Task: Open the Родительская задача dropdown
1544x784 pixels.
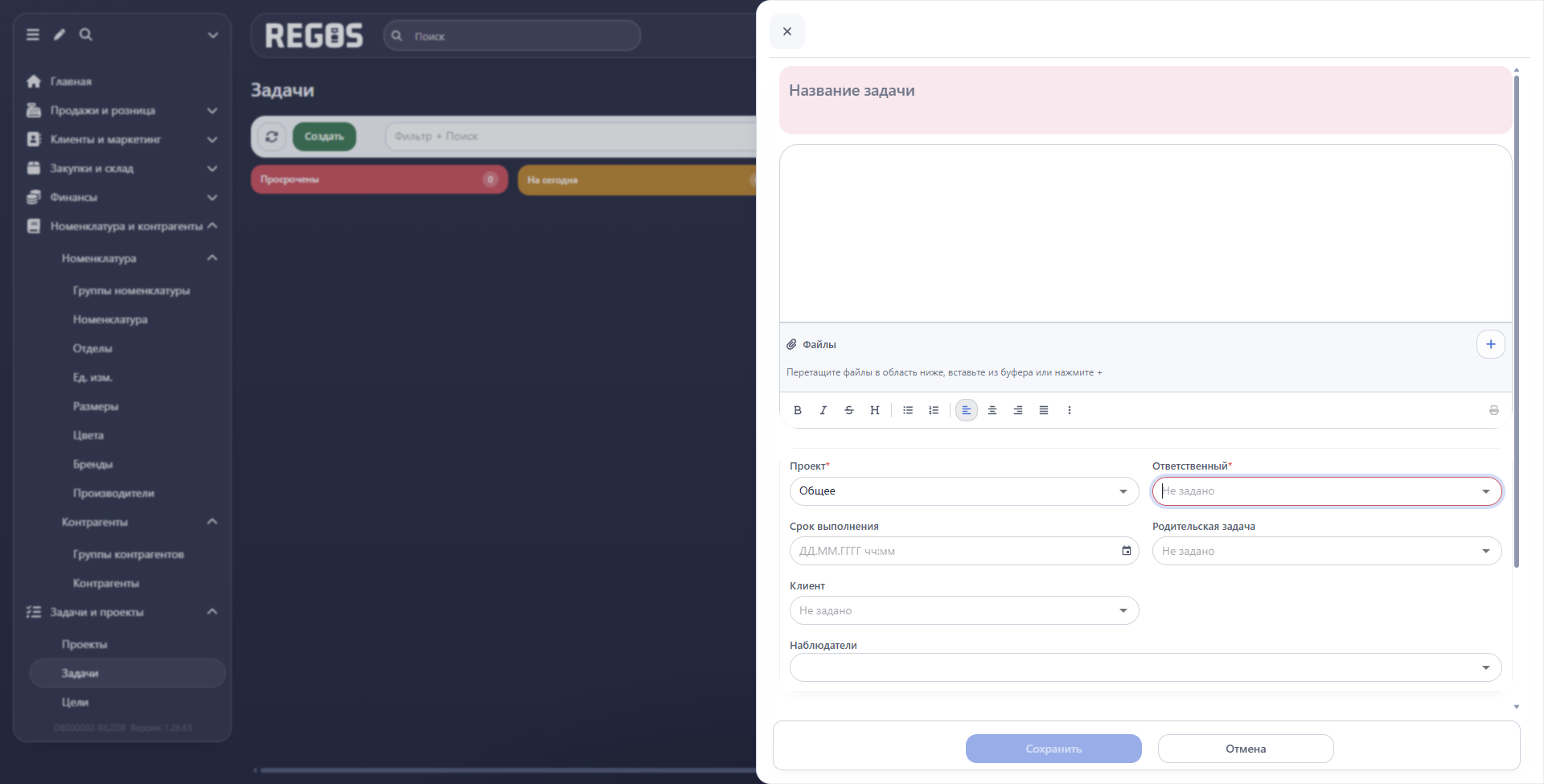Action: [x=1327, y=551]
